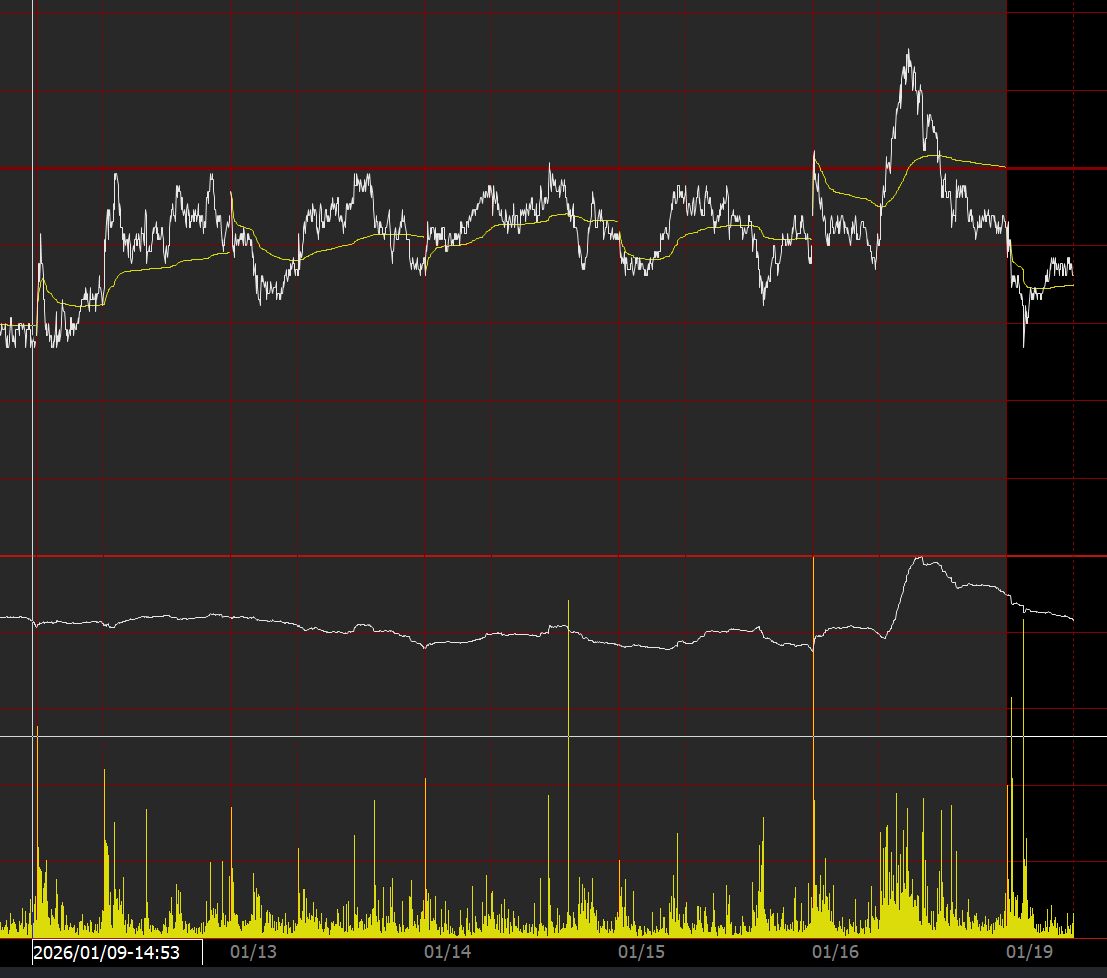Click the sharp price dip late on 01/15
Viewport: 1107px width, 978px height.
(x=764, y=301)
